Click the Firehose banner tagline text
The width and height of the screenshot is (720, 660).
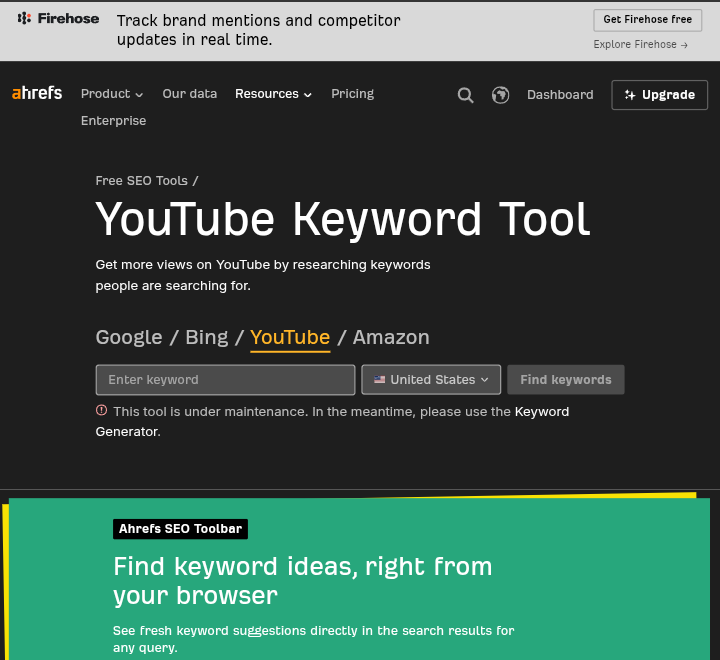(259, 30)
